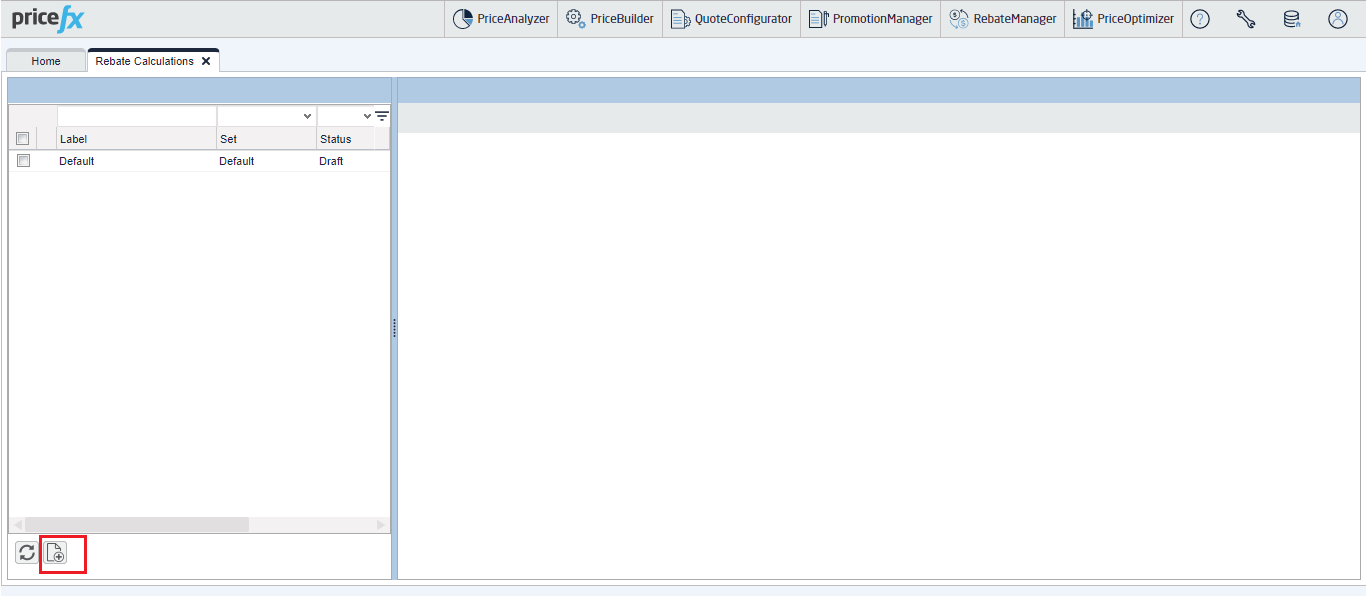Select the Default row in list
The height and width of the screenshot is (596, 1366).
coord(135,161)
